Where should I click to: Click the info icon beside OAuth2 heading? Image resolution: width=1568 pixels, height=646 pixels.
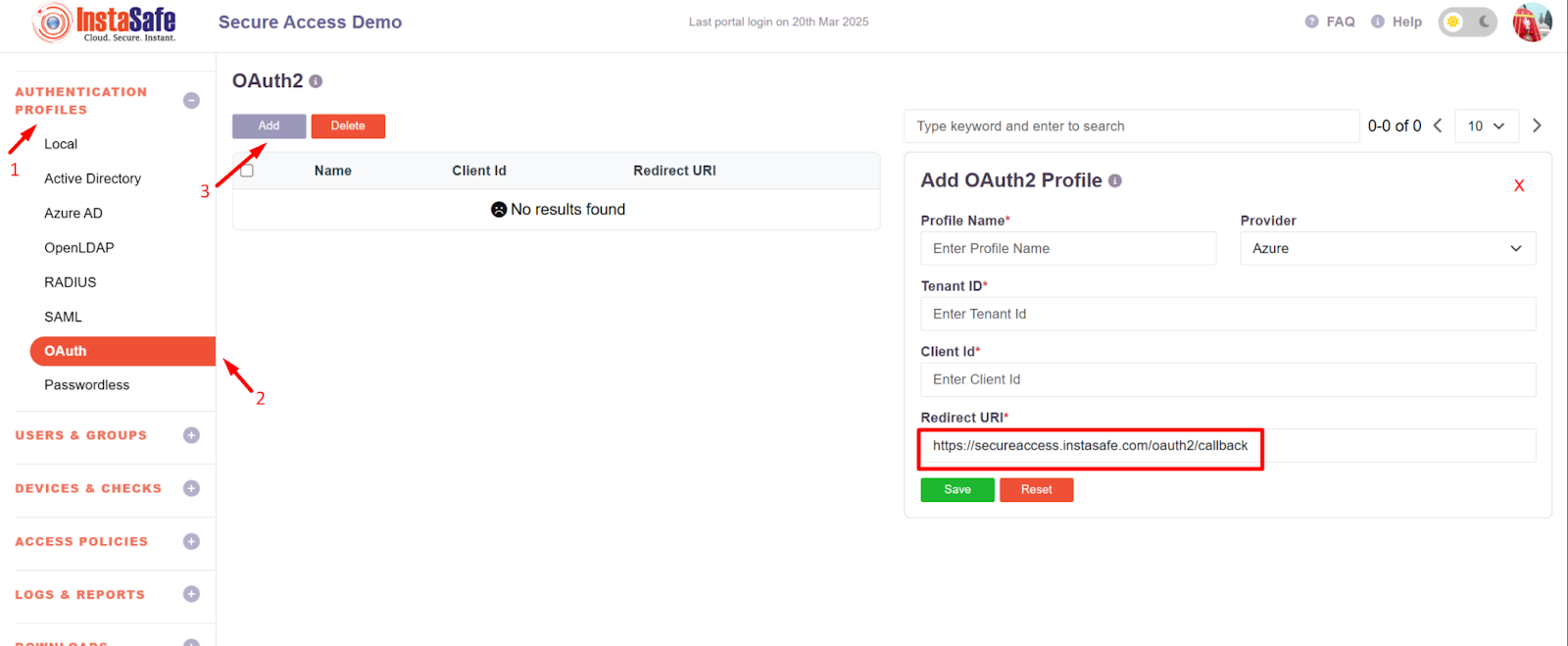316,81
